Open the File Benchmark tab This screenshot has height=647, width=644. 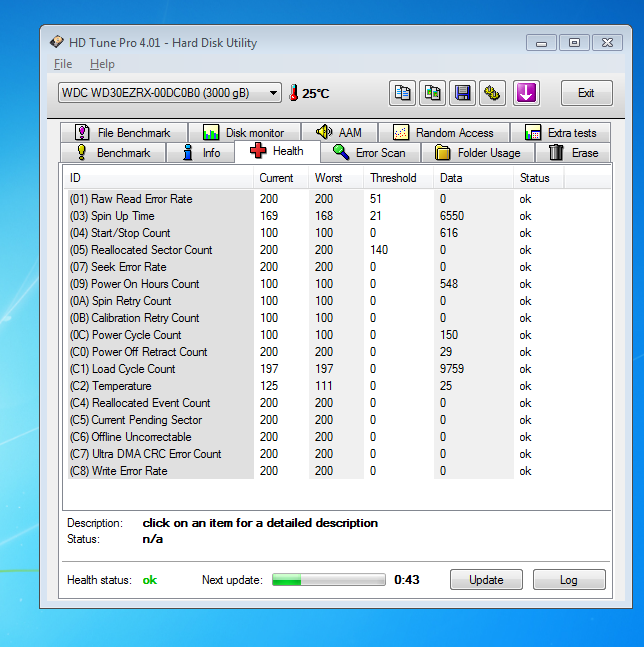pos(124,132)
